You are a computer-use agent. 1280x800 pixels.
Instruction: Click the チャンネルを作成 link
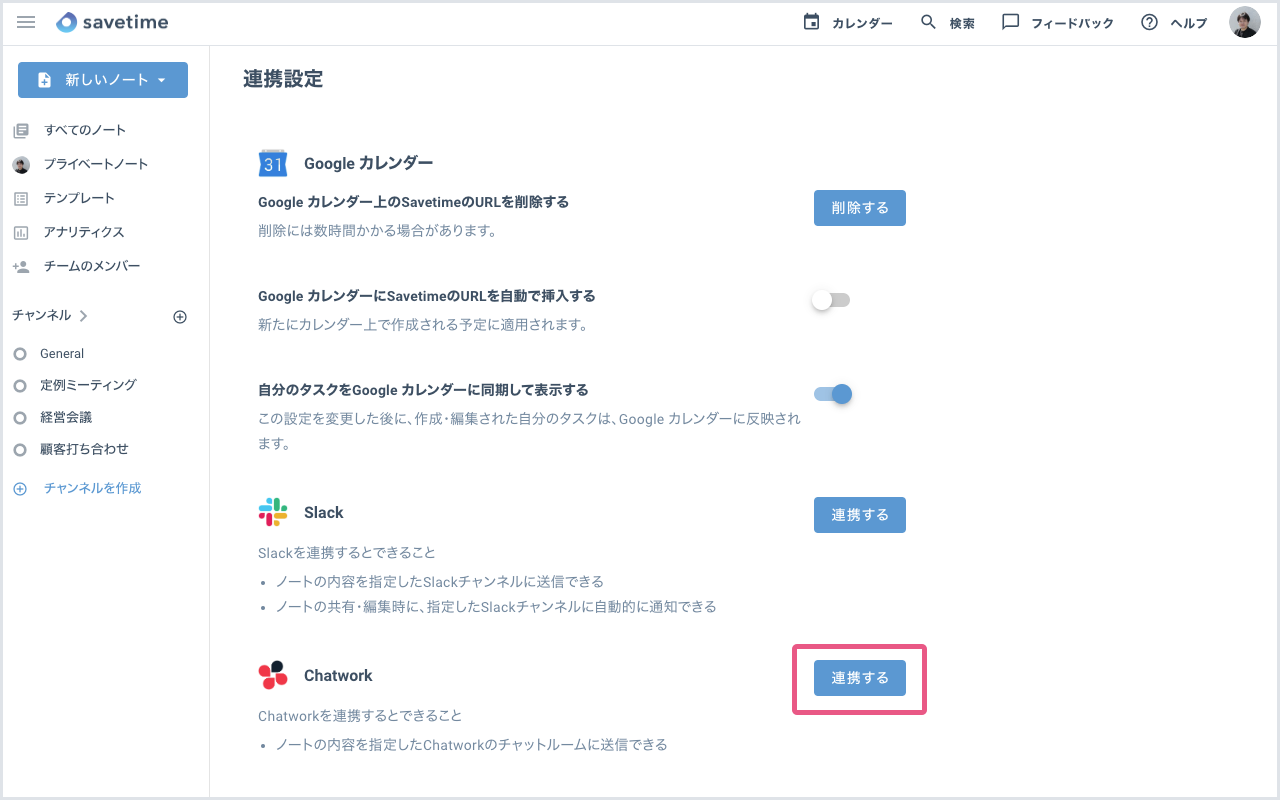(x=92, y=489)
